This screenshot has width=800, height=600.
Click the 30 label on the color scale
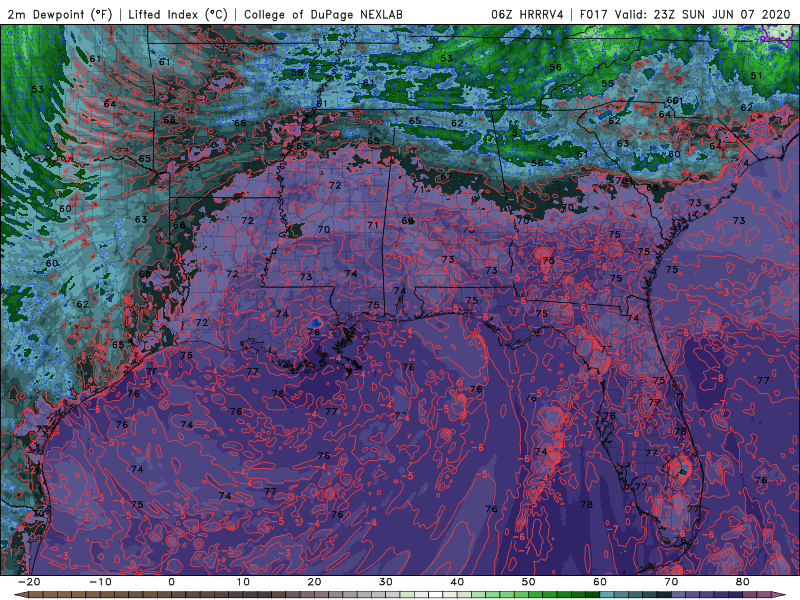click(x=386, y=582)
